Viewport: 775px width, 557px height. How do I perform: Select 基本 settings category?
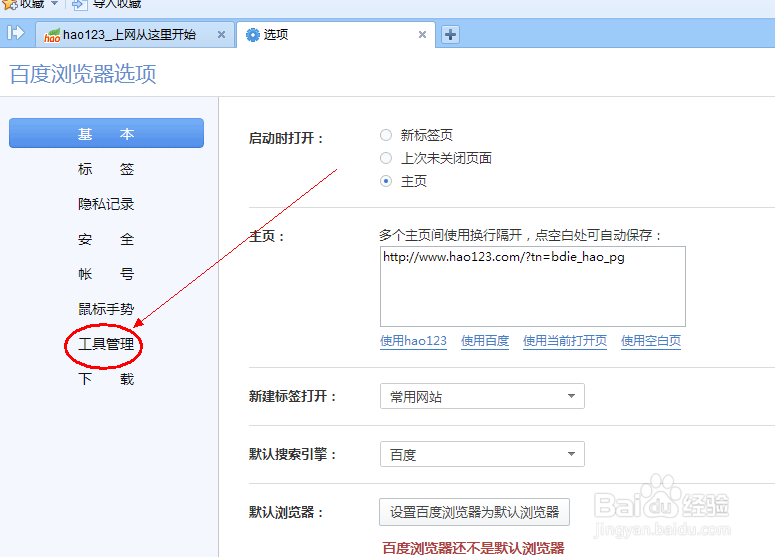tap(106, 133)
